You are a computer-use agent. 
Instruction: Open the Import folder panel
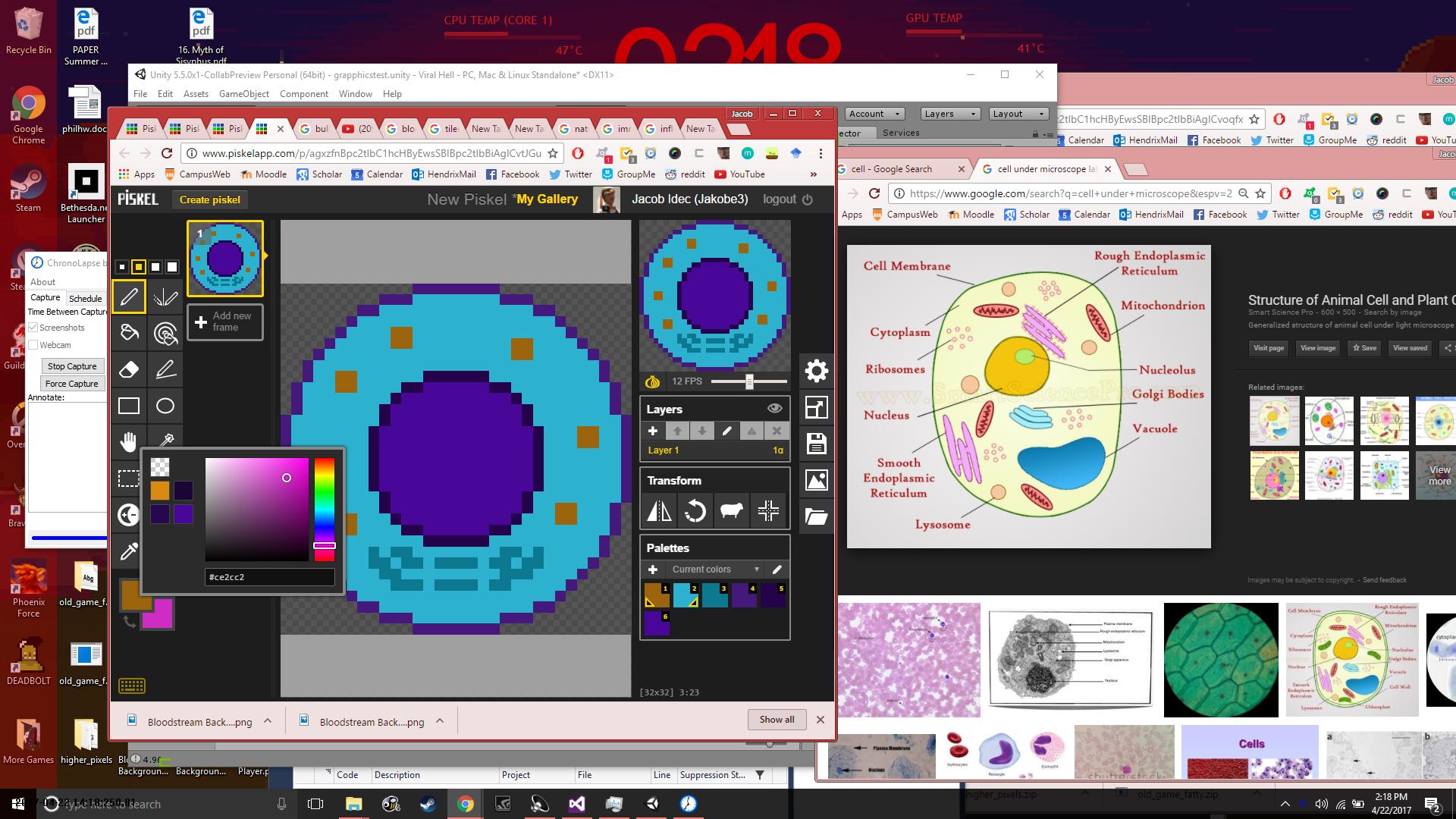816,516
